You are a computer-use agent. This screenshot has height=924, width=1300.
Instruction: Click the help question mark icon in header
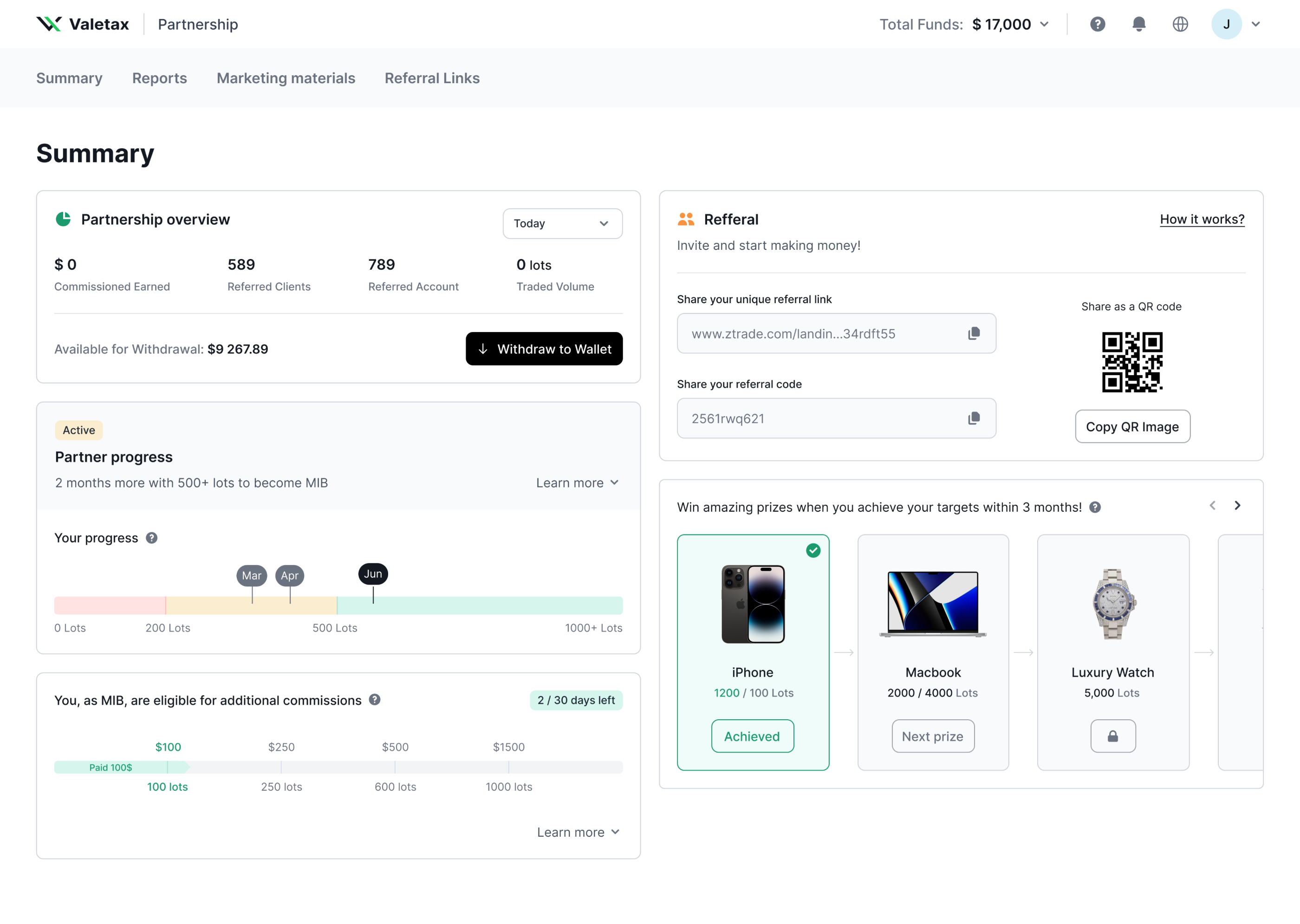[x=1097, y=24]
